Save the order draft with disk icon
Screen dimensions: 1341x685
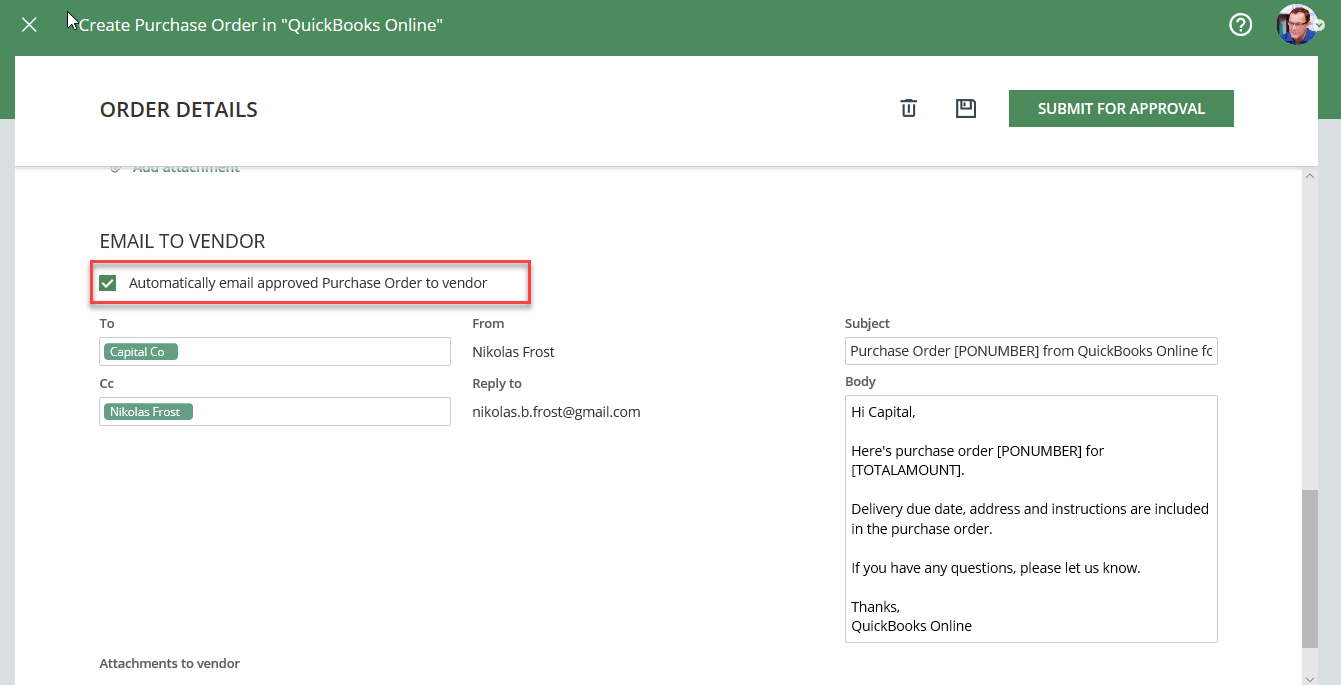pos(966,108)
